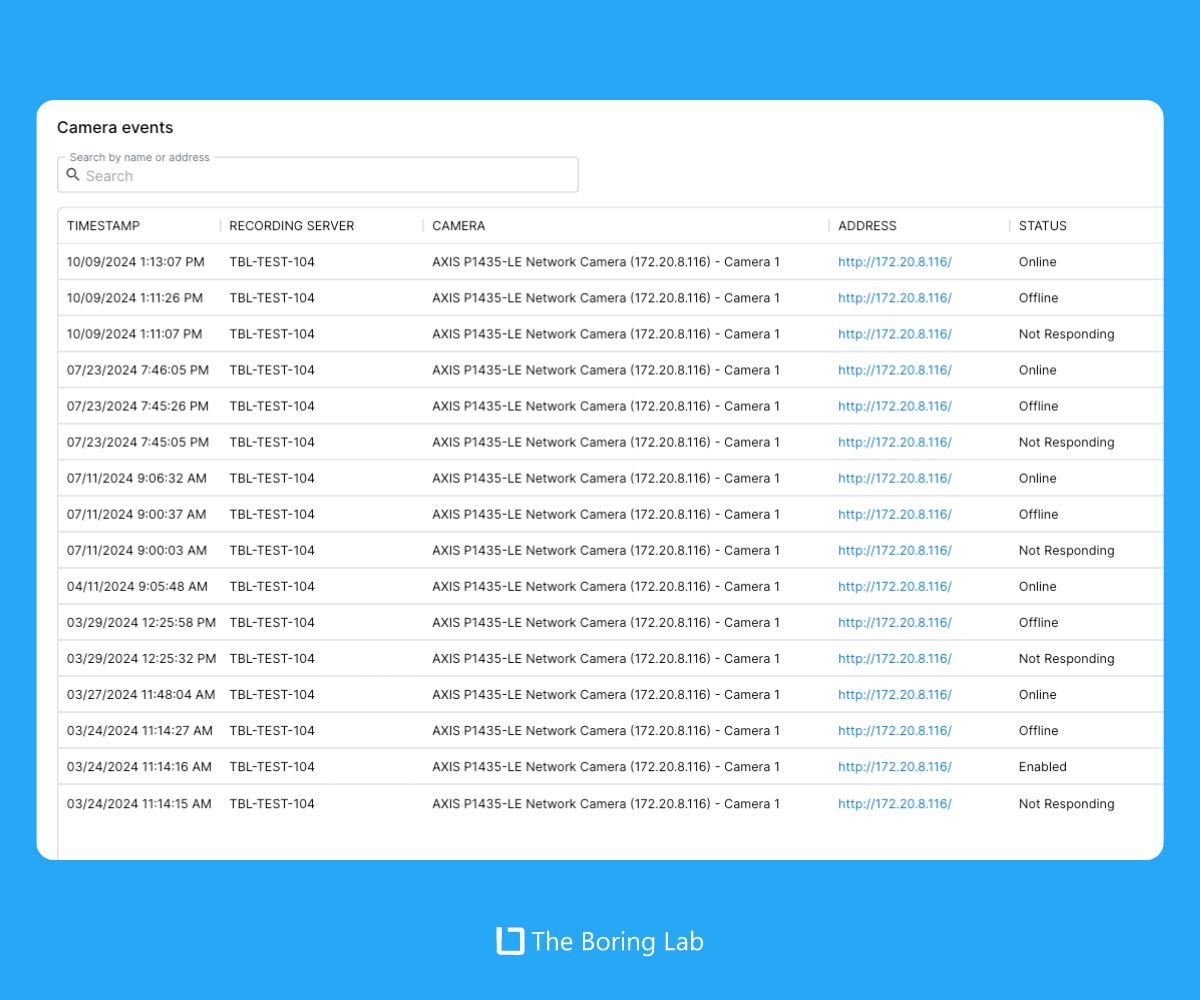Click Online status in 03/27/2024 11:48:04 AM row
Screen dimensions: 1200x1000
pos(1038,694)
